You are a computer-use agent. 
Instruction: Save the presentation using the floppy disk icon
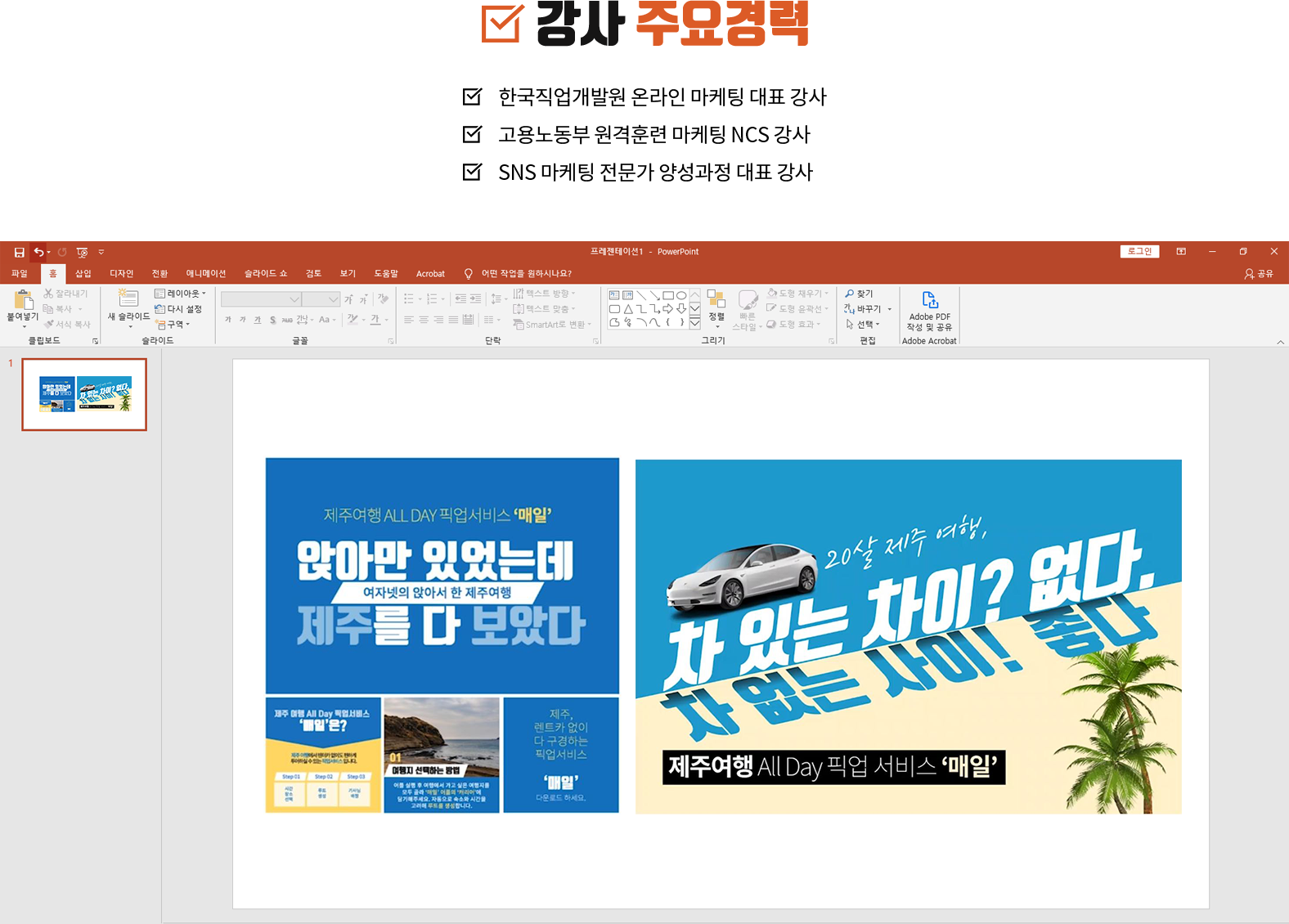19,252
